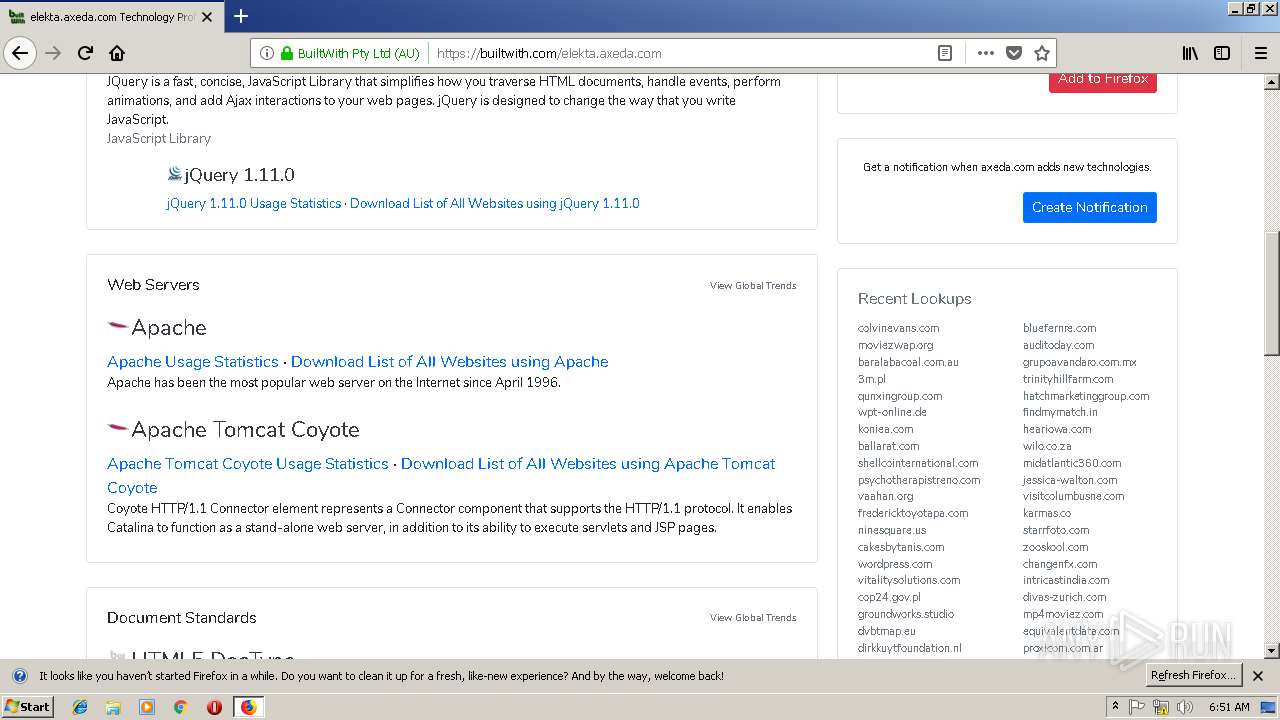Open the Library icon
This screenshot has height=720, width=1280.
(x=1190, y=53)
